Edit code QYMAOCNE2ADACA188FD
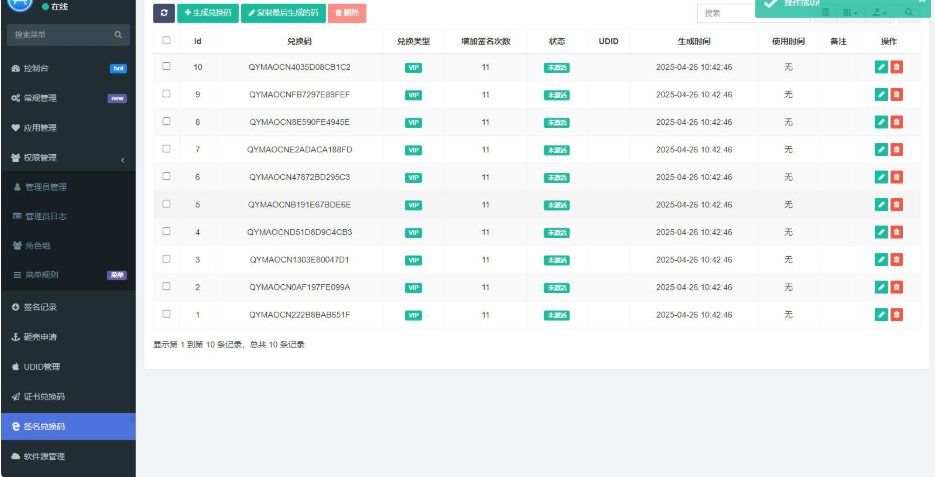The image size is (935, 477). pyautogui.click(x=881, y=149)
